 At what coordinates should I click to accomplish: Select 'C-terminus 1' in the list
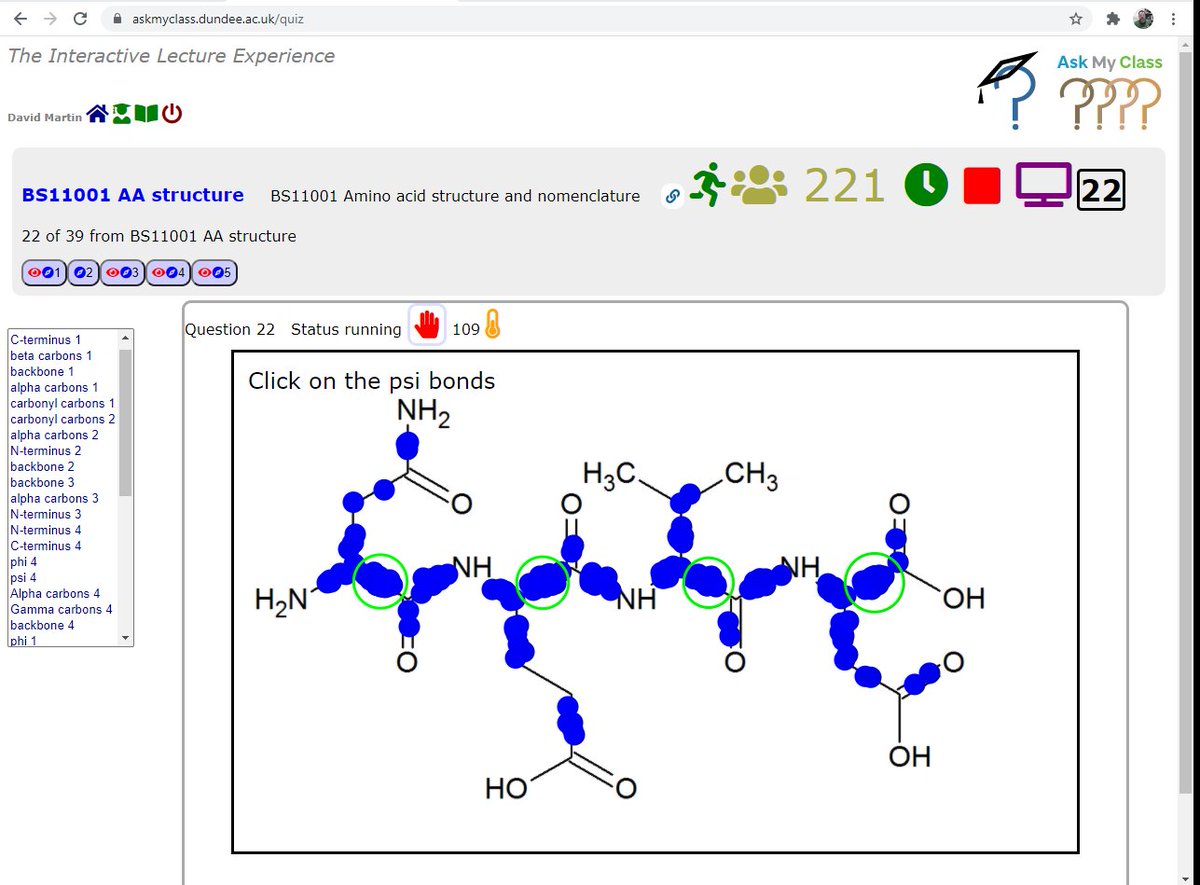pos(46,340)
